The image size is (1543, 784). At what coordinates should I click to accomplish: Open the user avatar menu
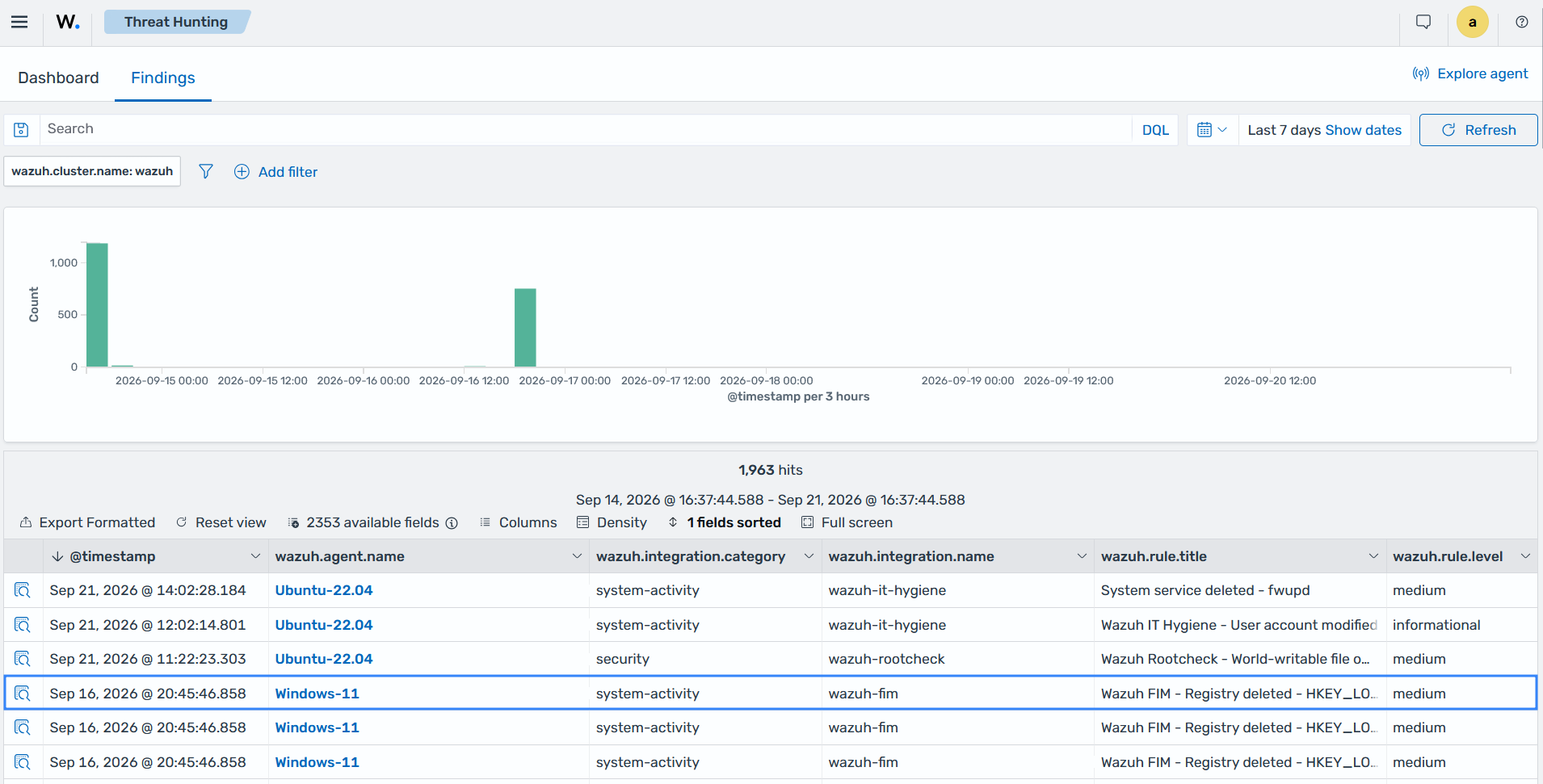point(1472,22)
